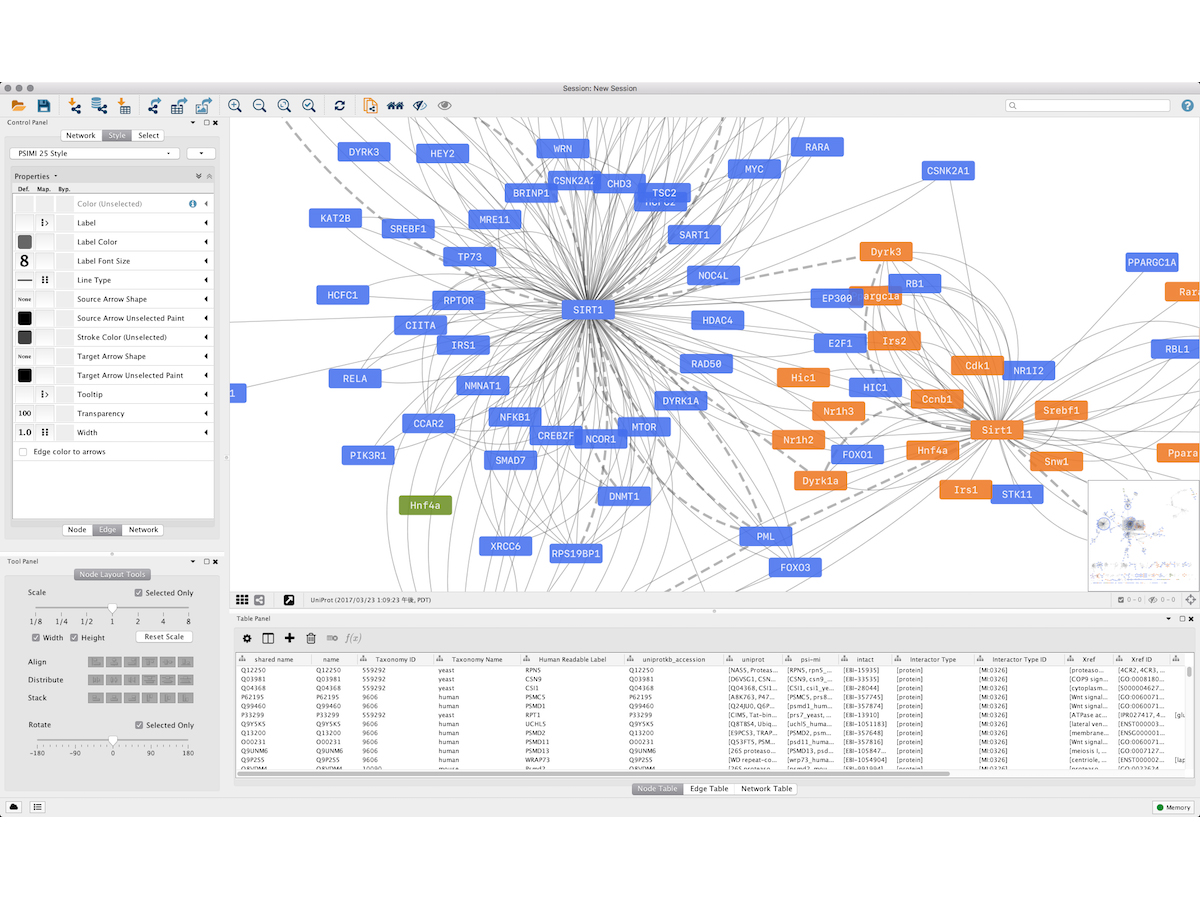Open the PSIMI 25 Style dropdown

(x=94, y=153)
